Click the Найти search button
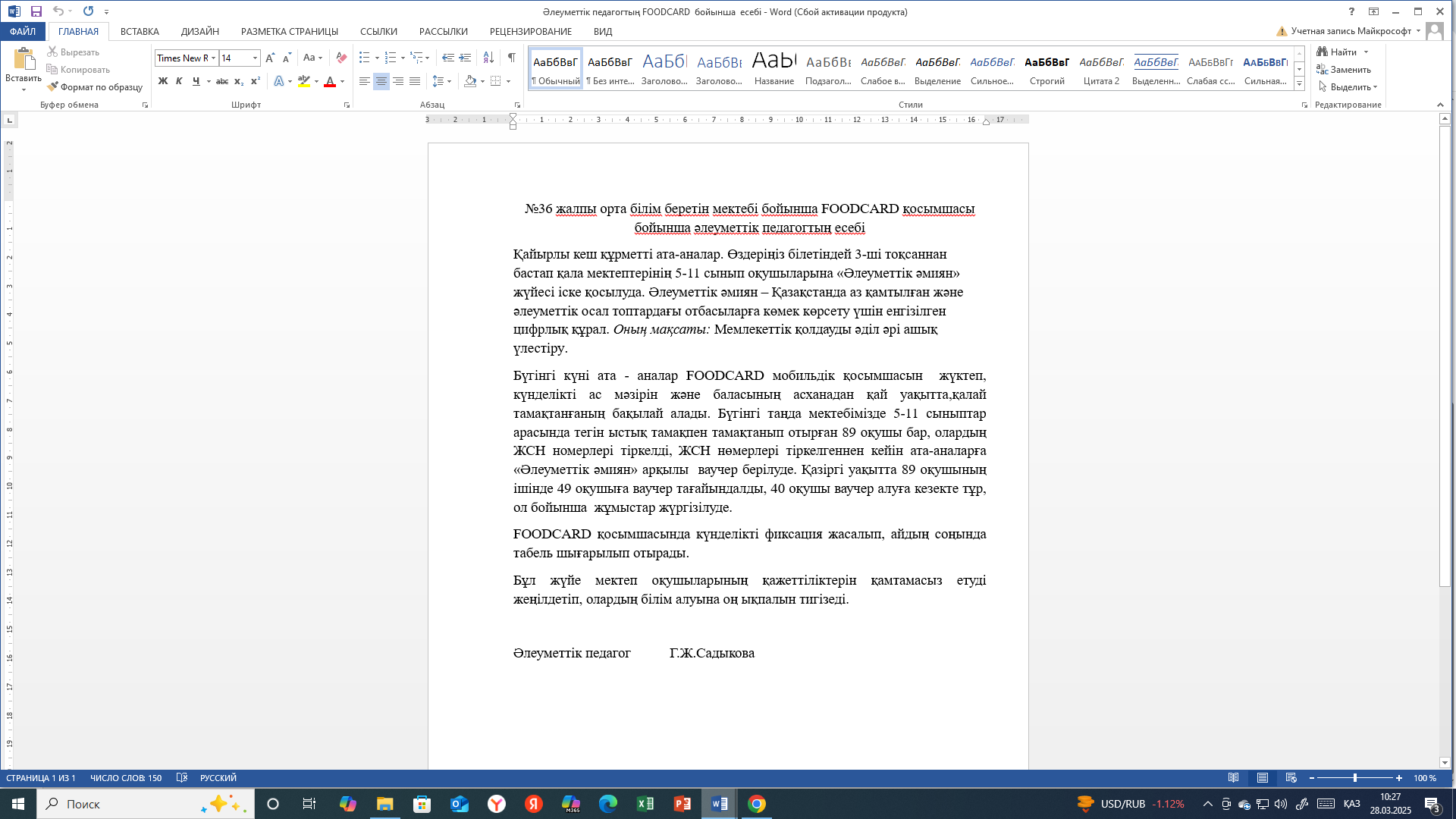The width and height of the screenshot is (1456, 819). [1337, 52]
